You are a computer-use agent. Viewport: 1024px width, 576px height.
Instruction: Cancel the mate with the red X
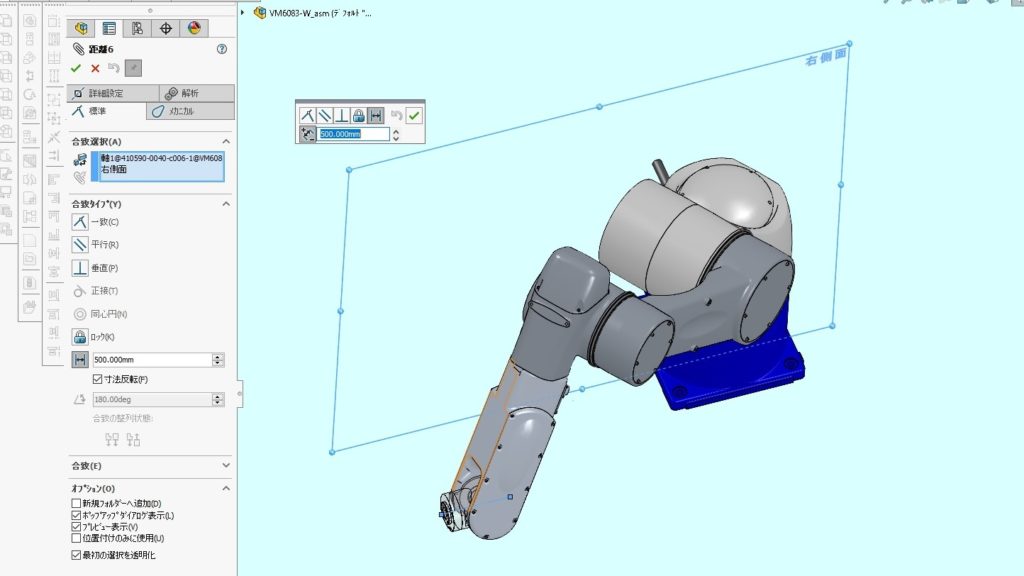tap(95, 68)
